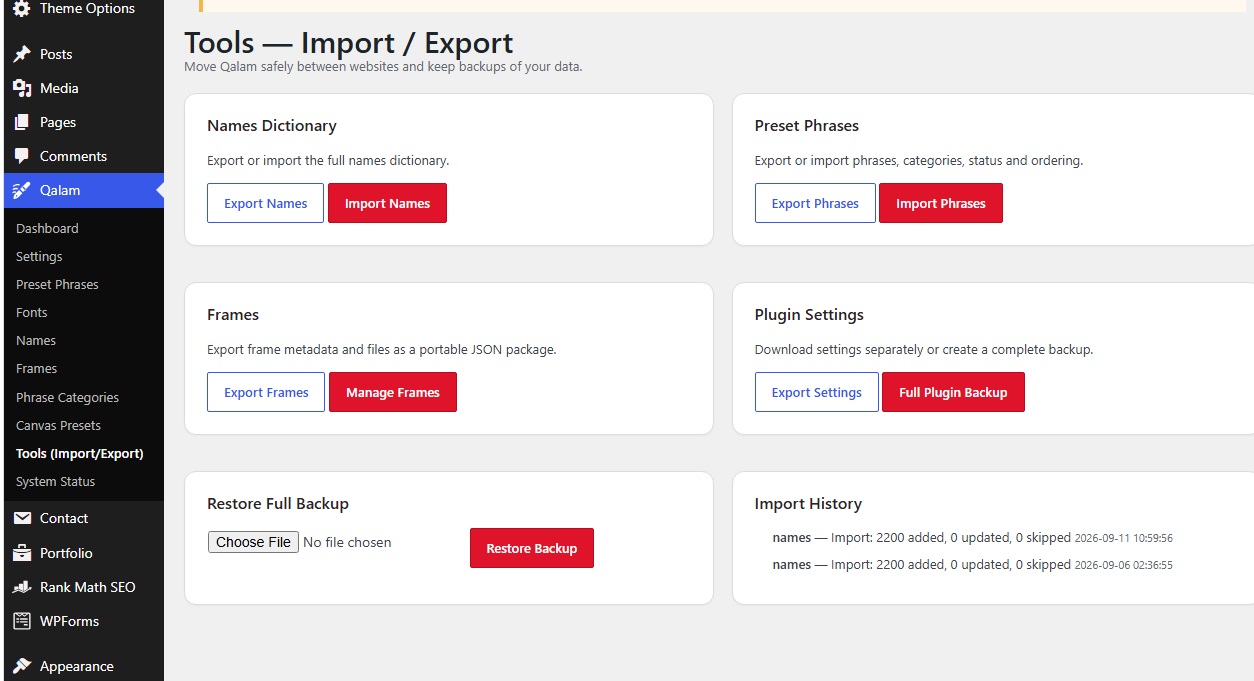The height and width of the screenshot is (681, 1254).
Task: Click the Restore Backup button
Action: click(x=532, y=548)
